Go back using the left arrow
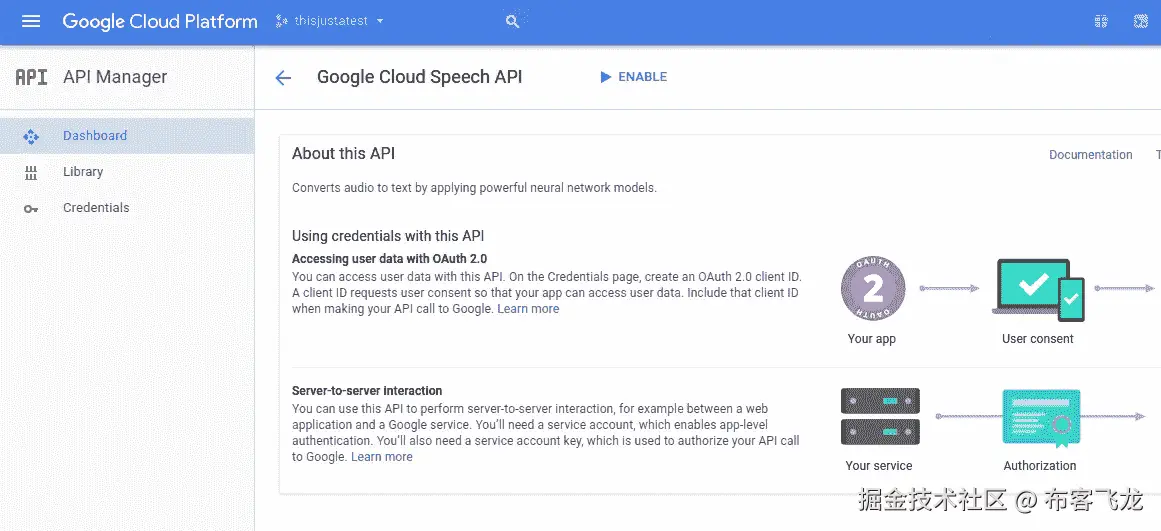The width and height of the screenshot is (1161, 531). pyautogui.click(x=283, y=78)
